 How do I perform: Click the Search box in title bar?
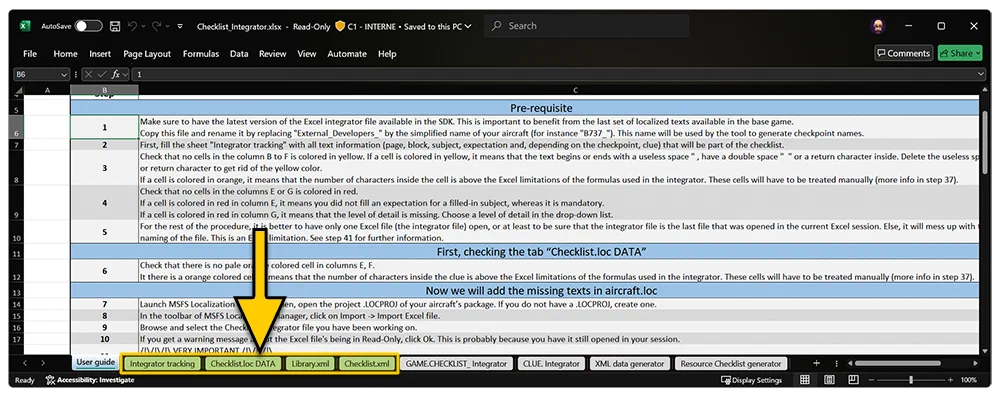(587, 26)
